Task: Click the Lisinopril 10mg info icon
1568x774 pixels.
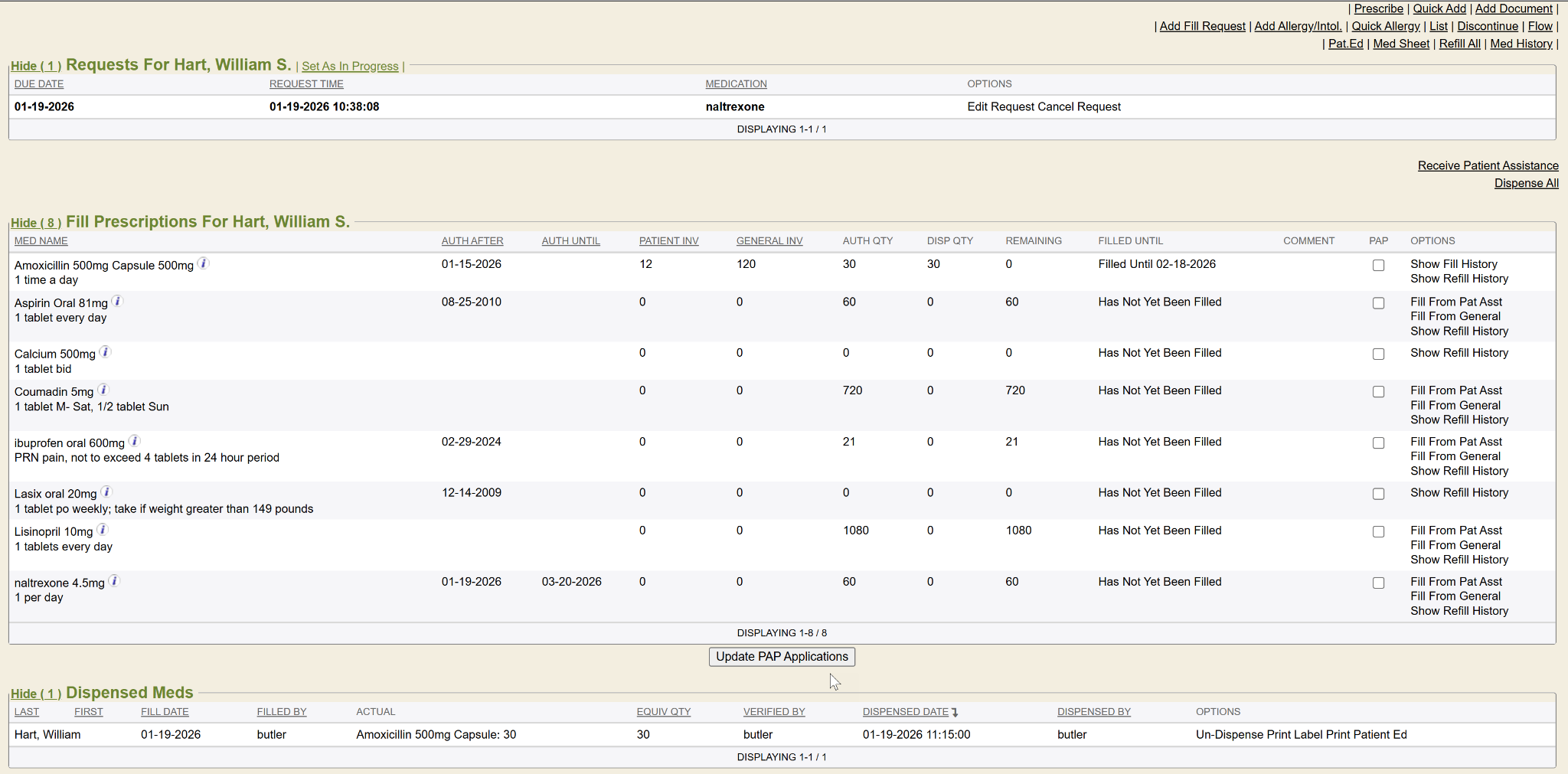Action: click(103, 530)
